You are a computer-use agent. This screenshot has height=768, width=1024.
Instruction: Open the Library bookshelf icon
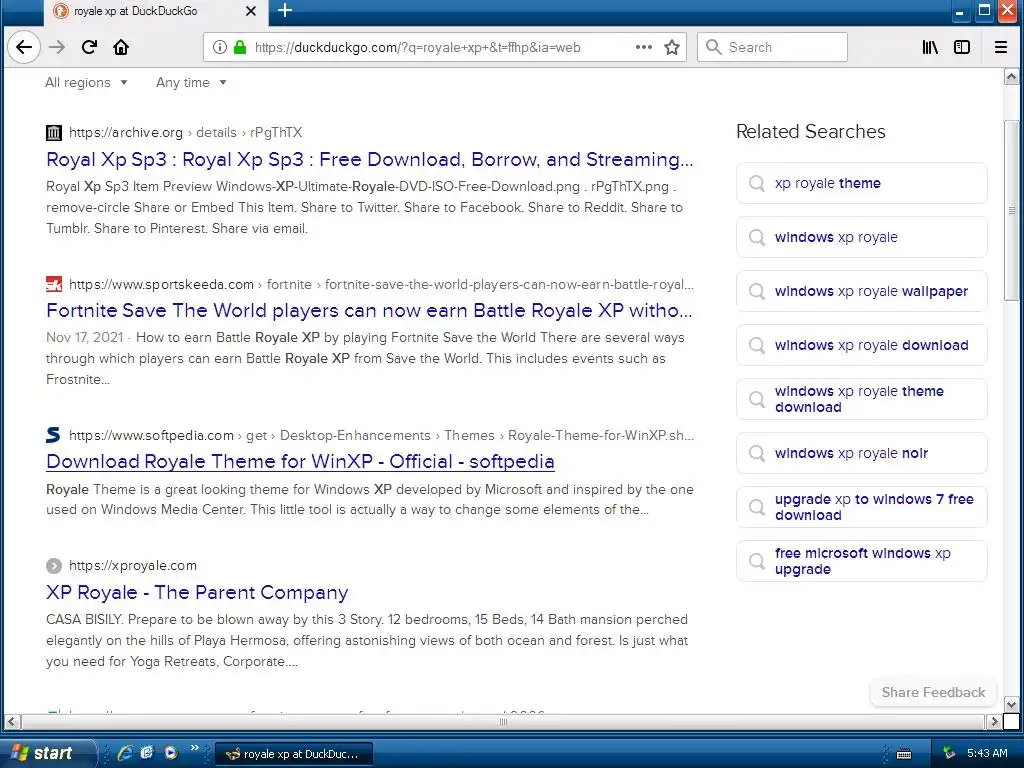point(930,47)
